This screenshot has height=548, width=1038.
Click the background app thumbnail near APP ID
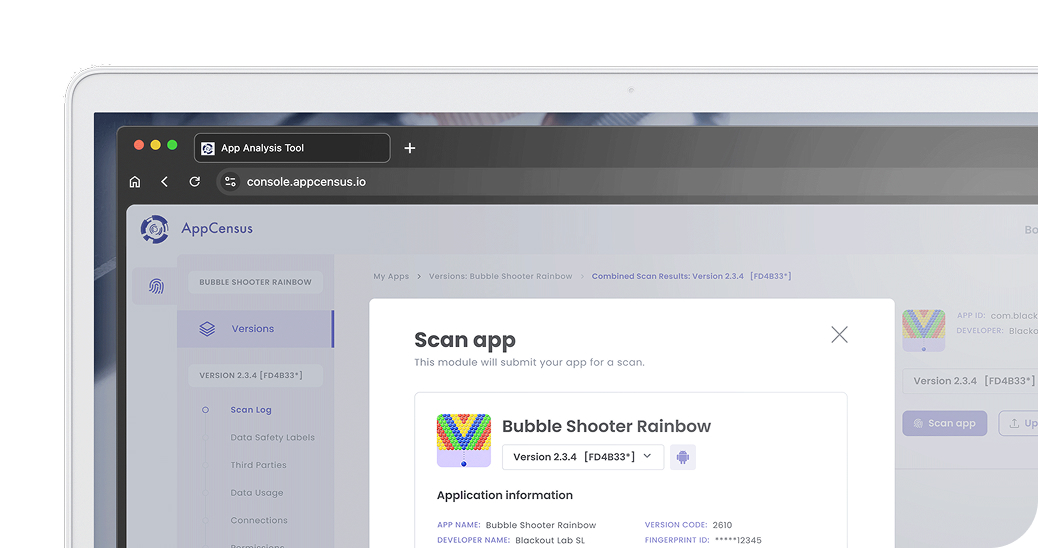point(923,330)
